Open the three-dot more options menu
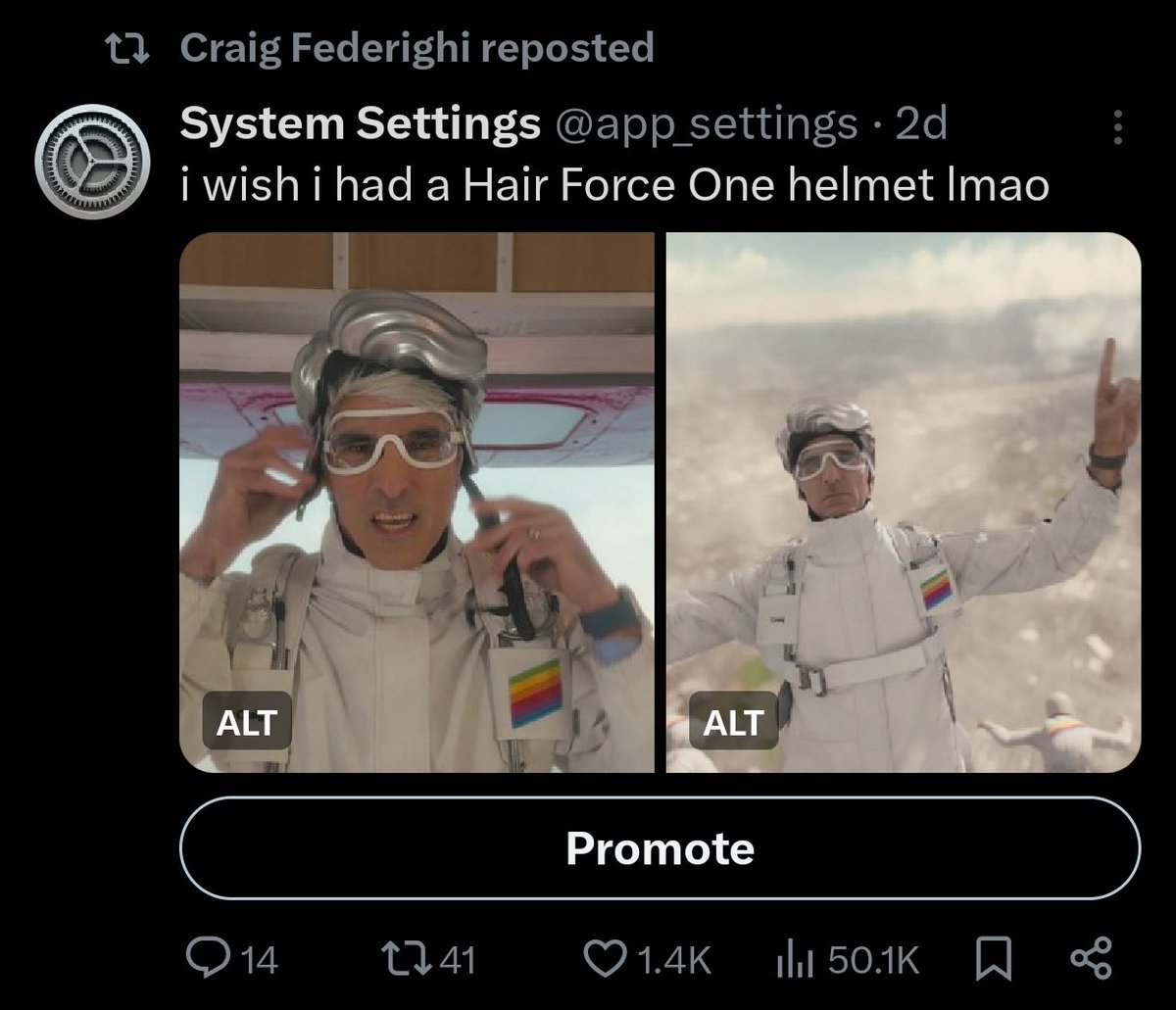This screenshot has width=1176, height=1010. 1118,127
